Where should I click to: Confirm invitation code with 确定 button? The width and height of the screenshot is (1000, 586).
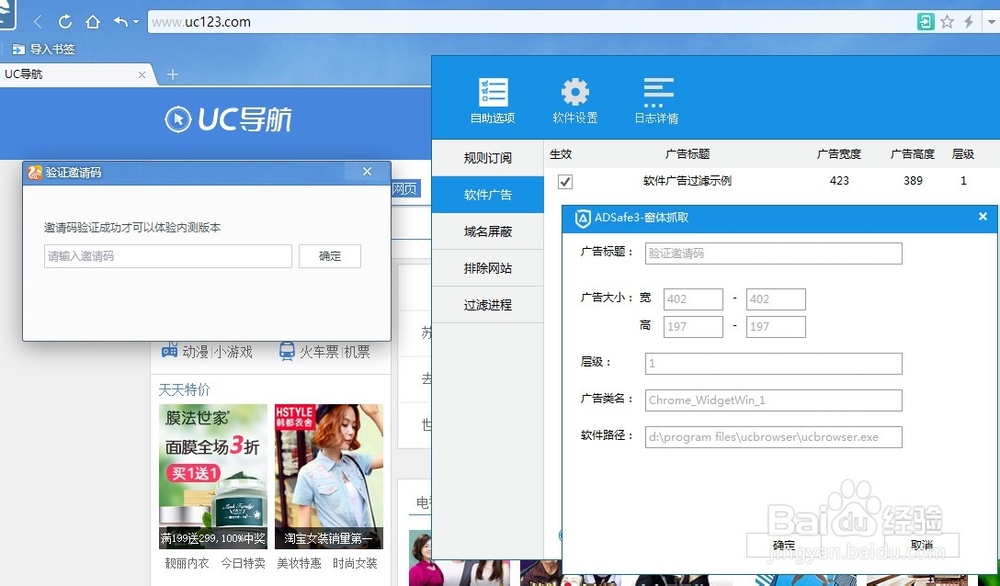(330, 256)
